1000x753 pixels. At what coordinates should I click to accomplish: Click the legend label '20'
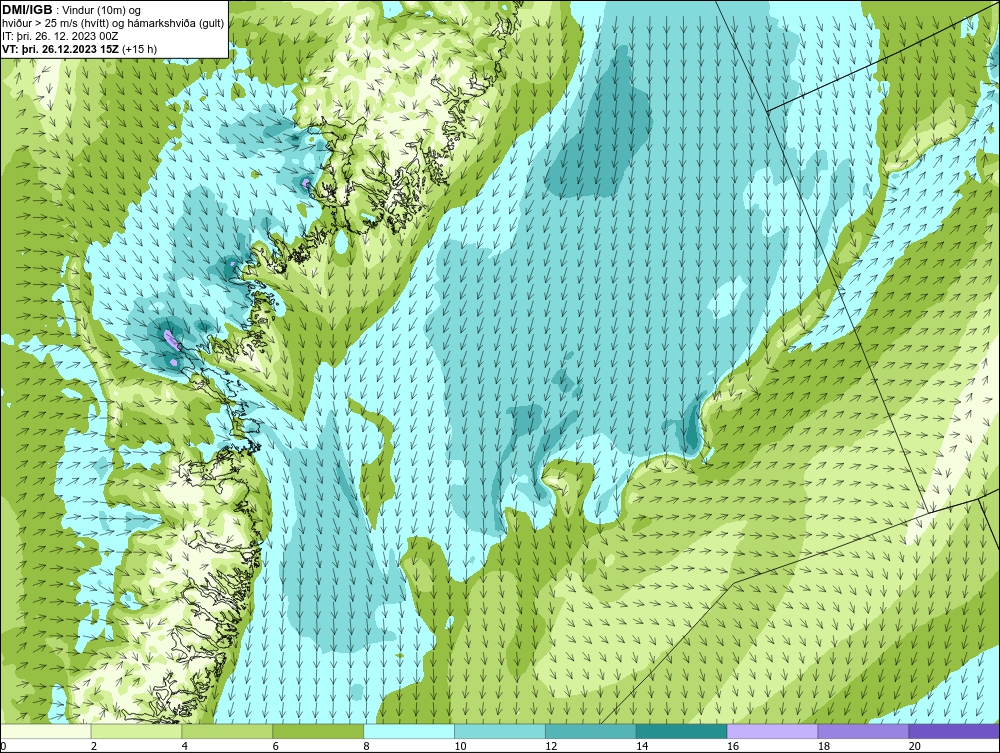point(915,746)
